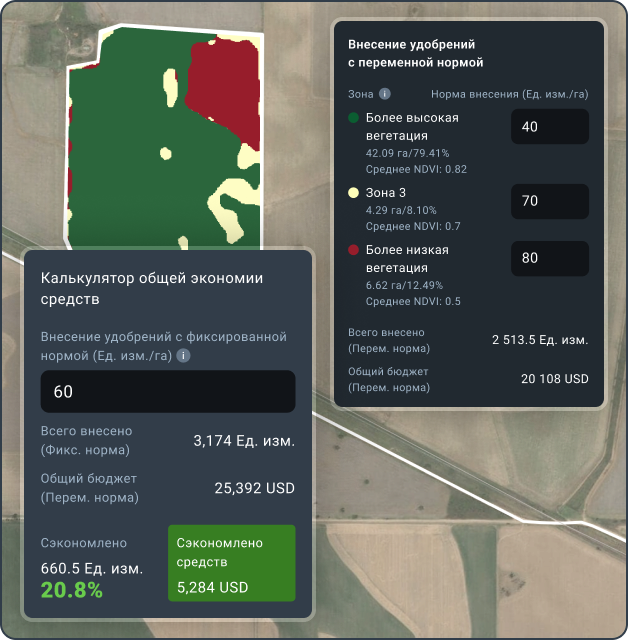This screenshot has height=640, width=628.
Task: Click small yellow round zone on field map
Action: 166,153
